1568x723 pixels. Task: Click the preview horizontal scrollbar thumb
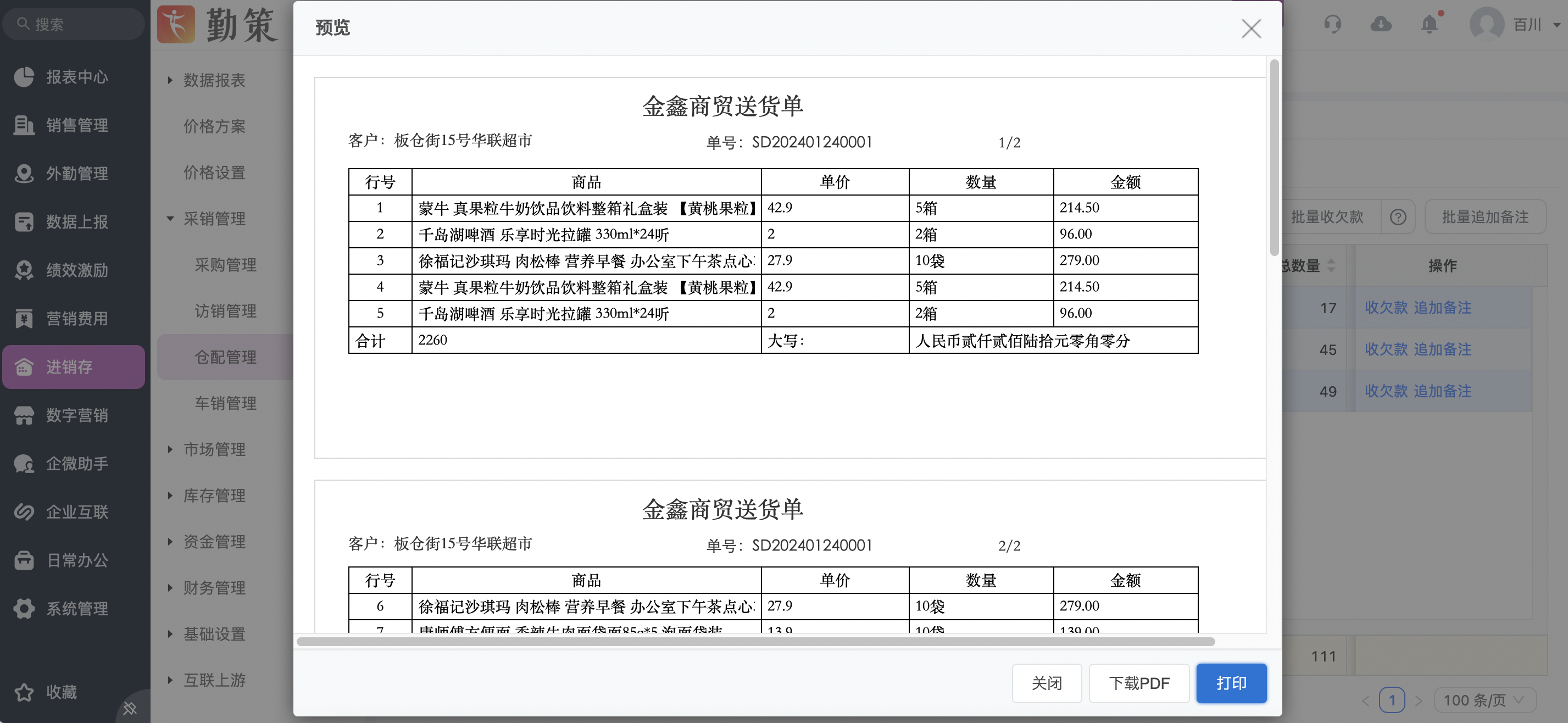755,642
